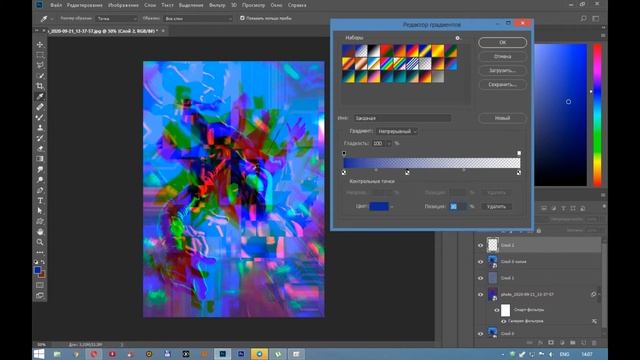Click the lower enabled Удалить button
The image size is (640, 360).
click(x=496, y=207)
